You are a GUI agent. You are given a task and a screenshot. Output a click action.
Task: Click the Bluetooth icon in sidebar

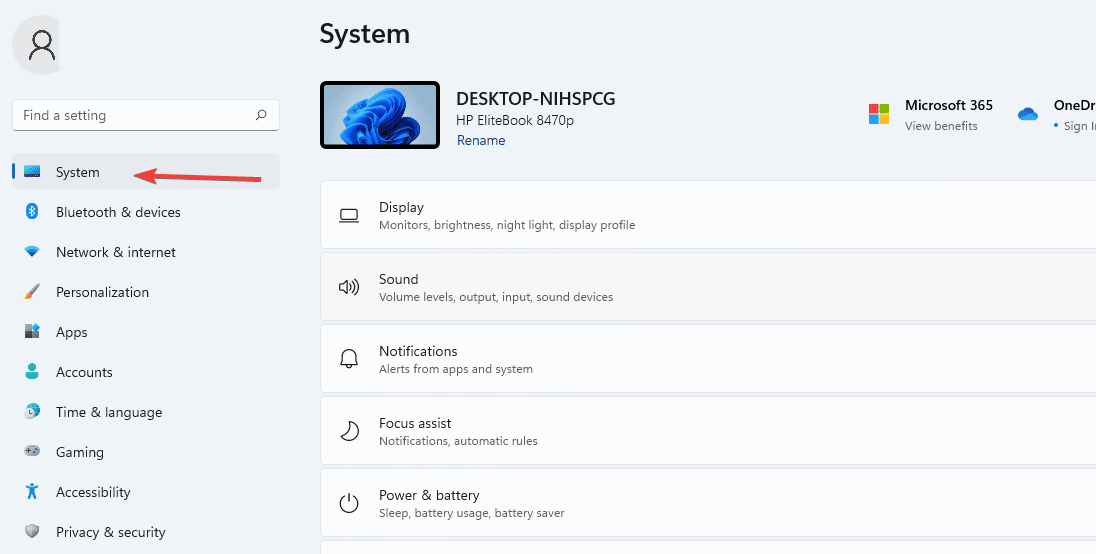tap(32, 211)
